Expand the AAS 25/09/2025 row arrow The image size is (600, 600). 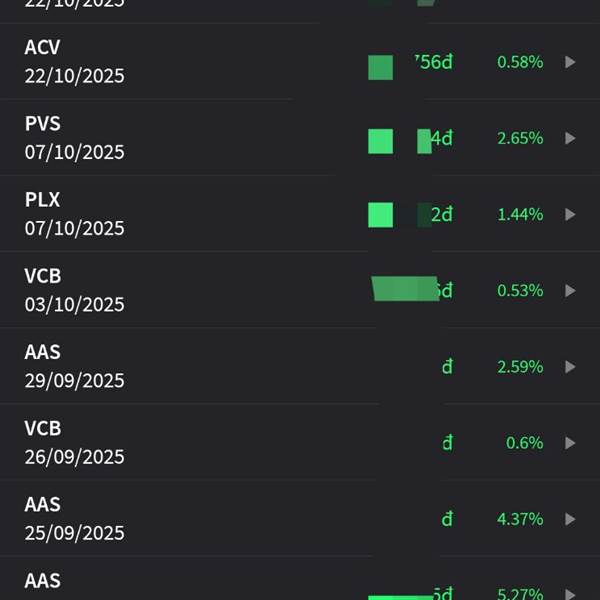(570, 519)
